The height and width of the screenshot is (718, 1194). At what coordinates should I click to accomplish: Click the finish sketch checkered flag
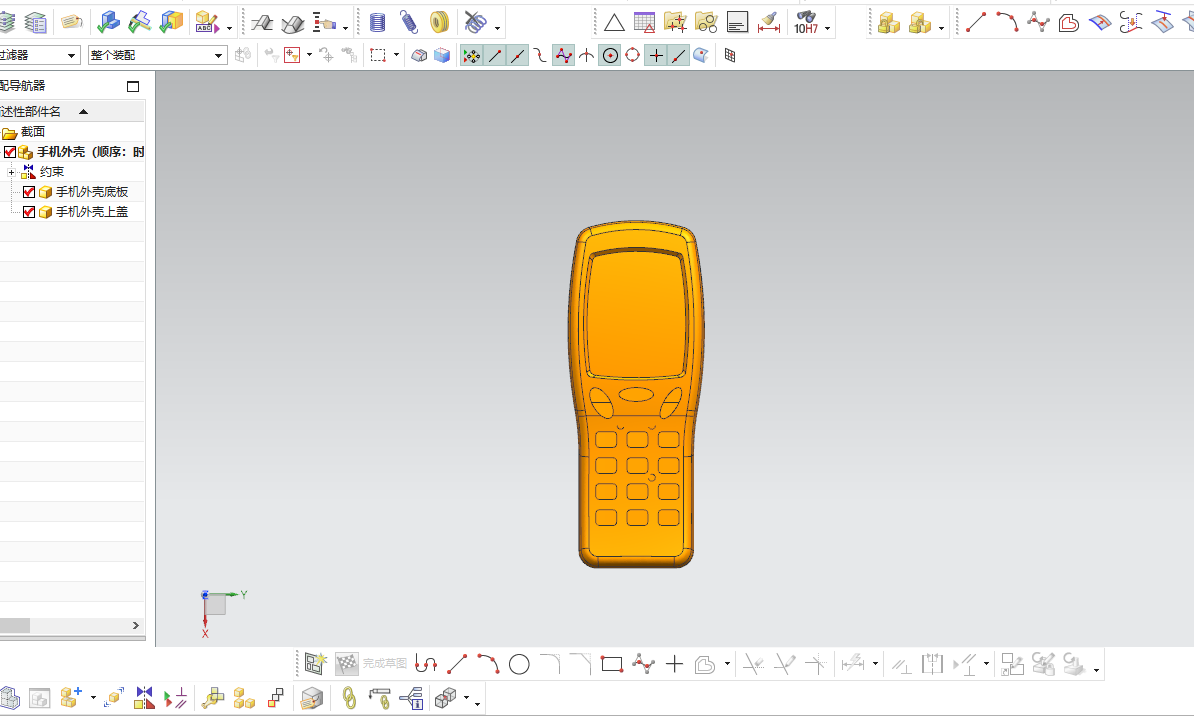coord(346,664)
